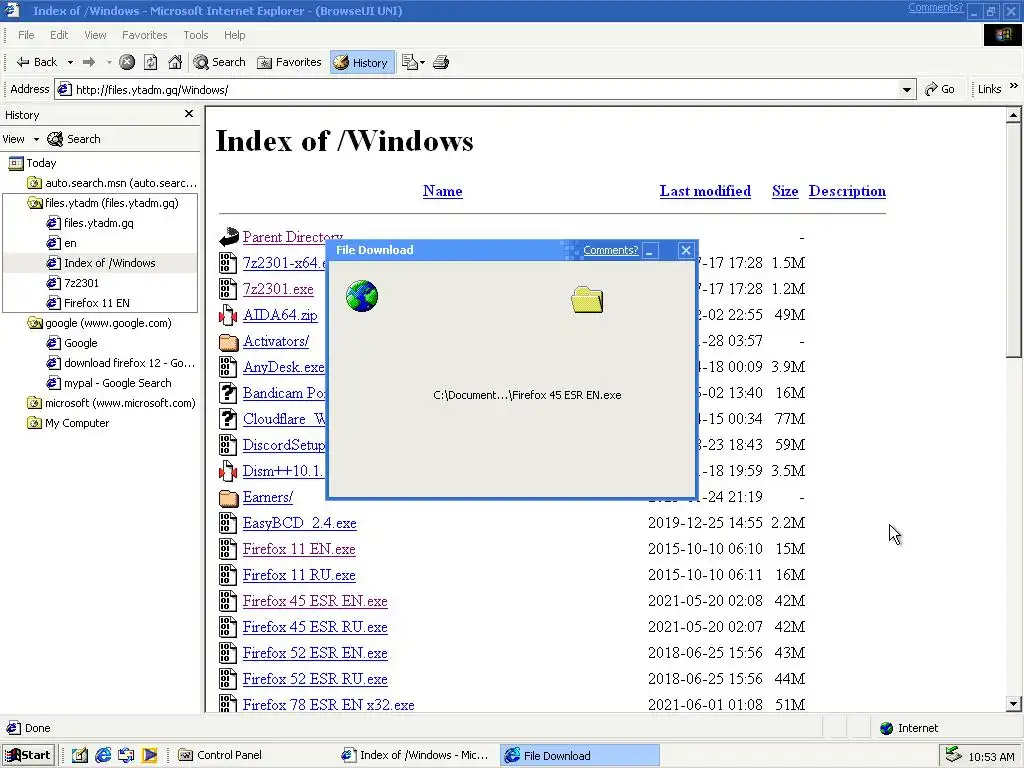Open the Search toolbar button

(x=219, y=62)
